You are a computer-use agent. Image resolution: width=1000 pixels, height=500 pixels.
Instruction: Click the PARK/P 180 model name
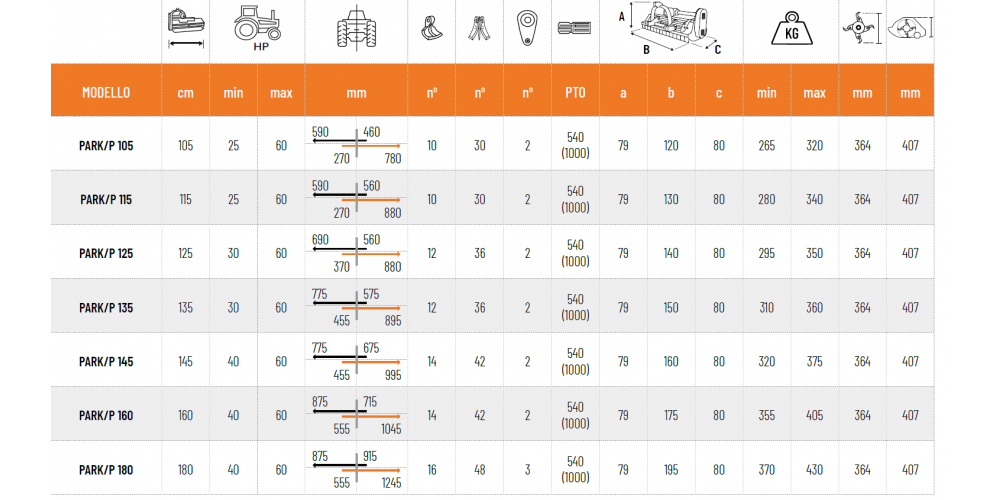click(x=106, y=470)
